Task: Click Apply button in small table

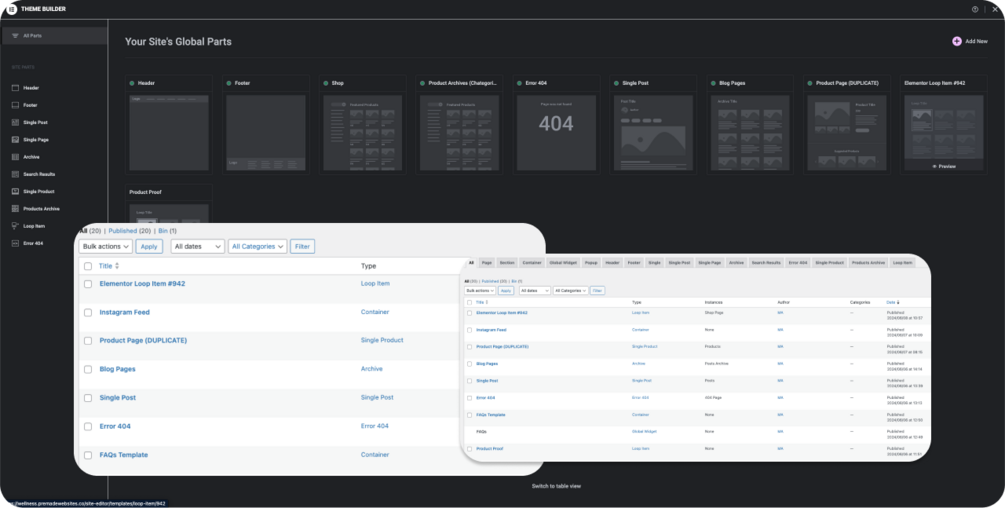Action: coord(506,291)
